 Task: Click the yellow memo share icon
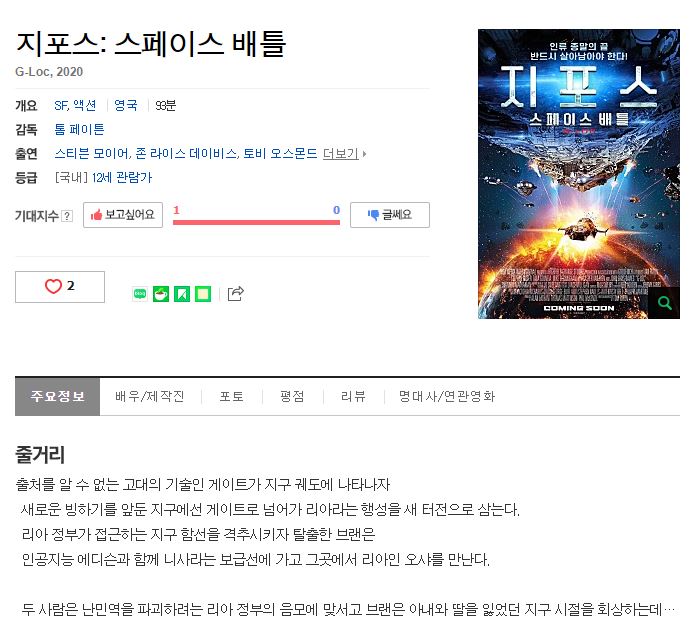[x=203, y=294]
